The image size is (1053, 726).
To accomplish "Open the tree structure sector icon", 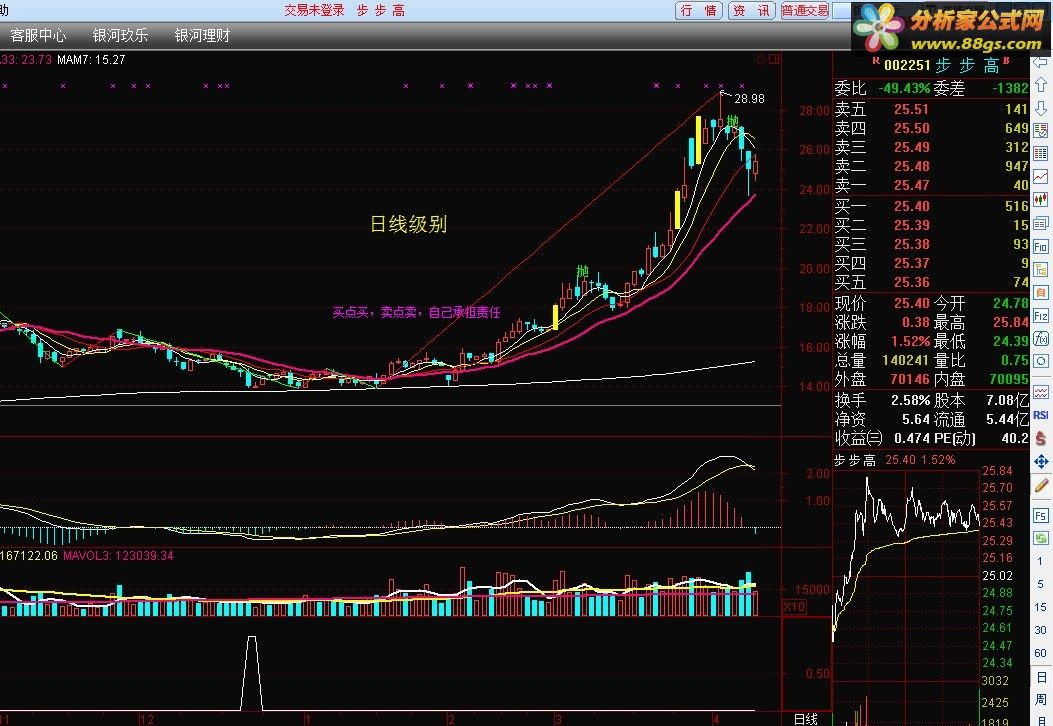I will click(1040, 269).
